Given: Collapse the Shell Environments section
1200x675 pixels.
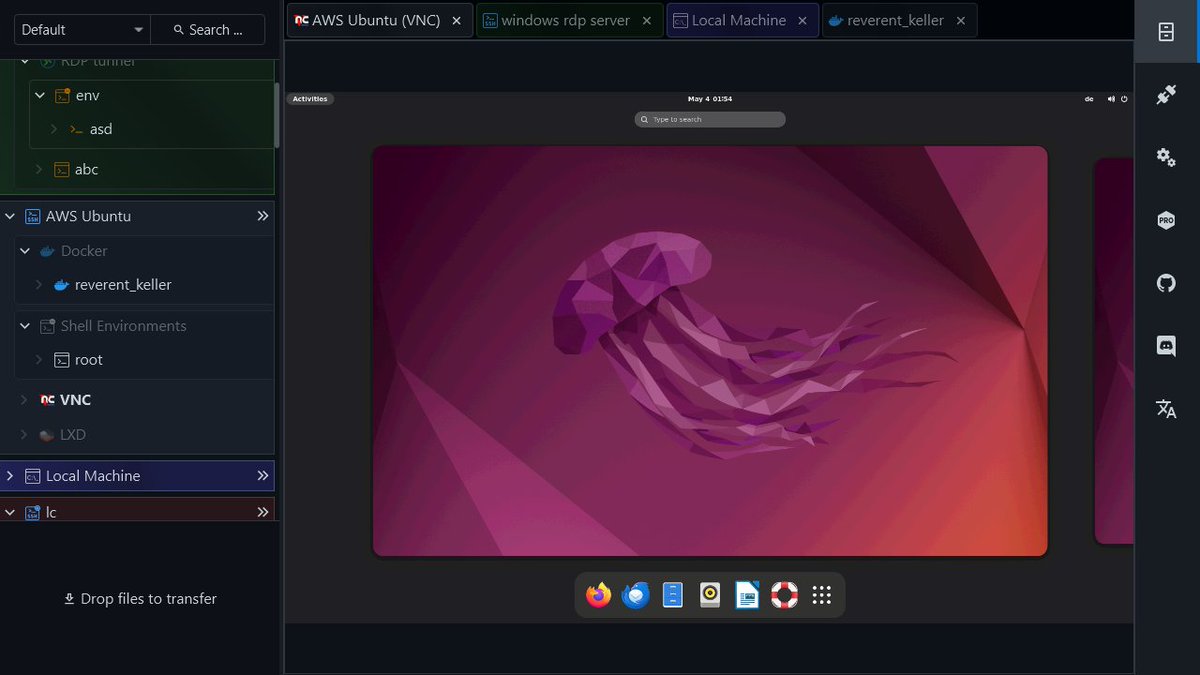Looking at the screenshot, I should tap(25, 326).
